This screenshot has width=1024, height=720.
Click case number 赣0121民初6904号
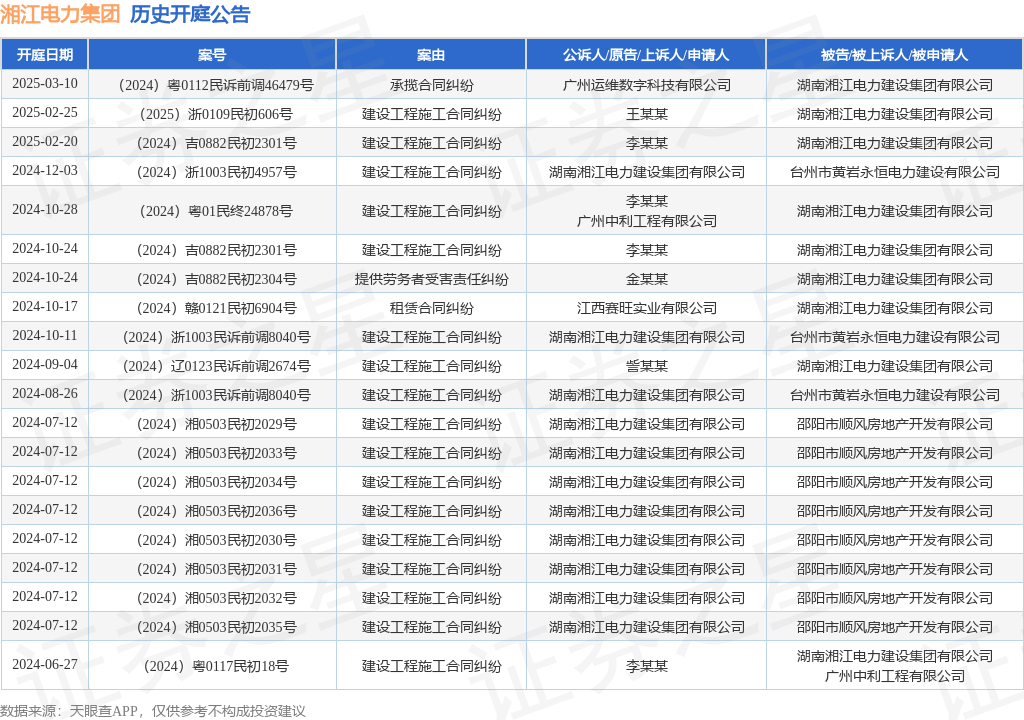(216, 308)
